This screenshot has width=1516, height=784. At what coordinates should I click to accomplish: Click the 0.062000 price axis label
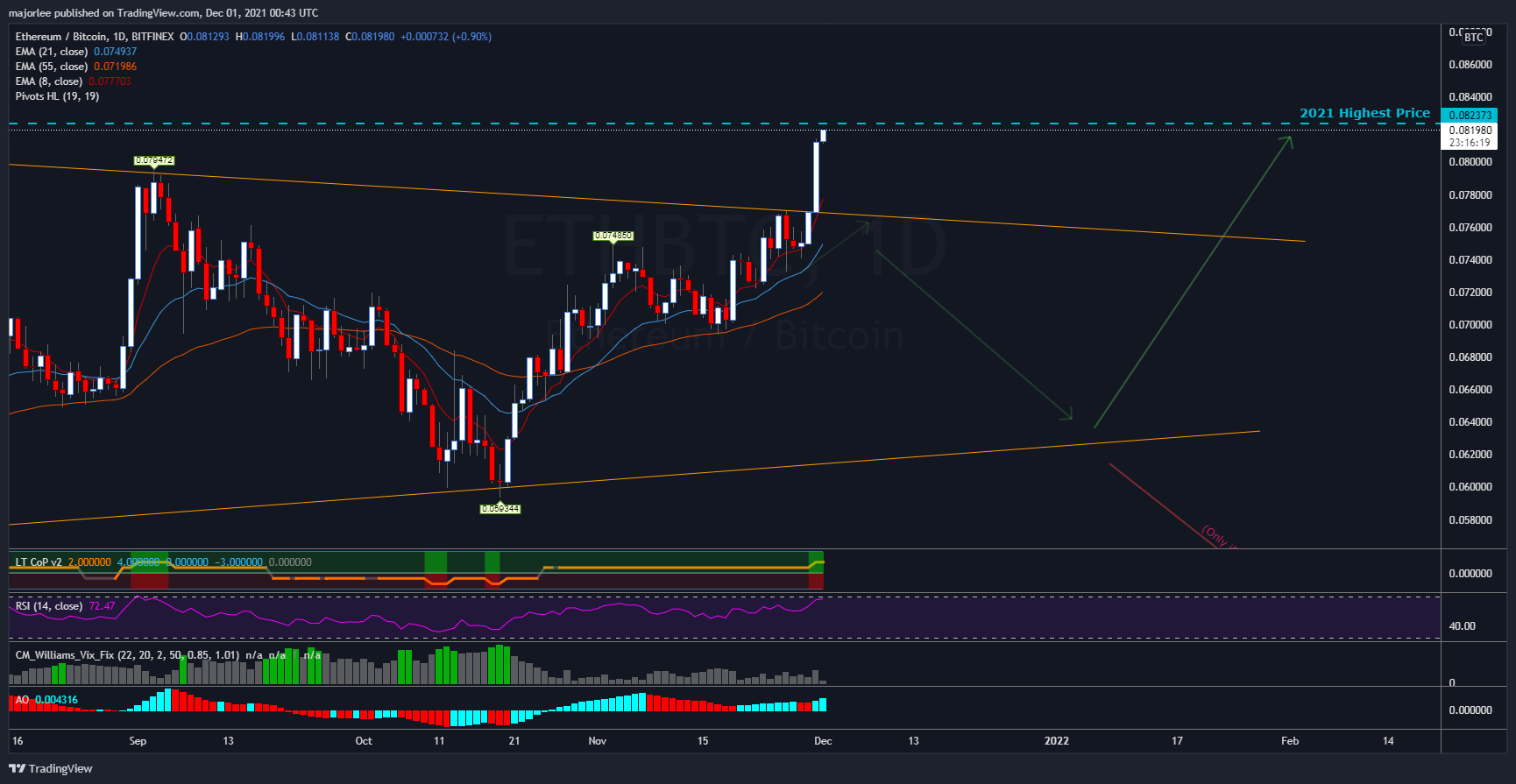(x=1470, y=455)
